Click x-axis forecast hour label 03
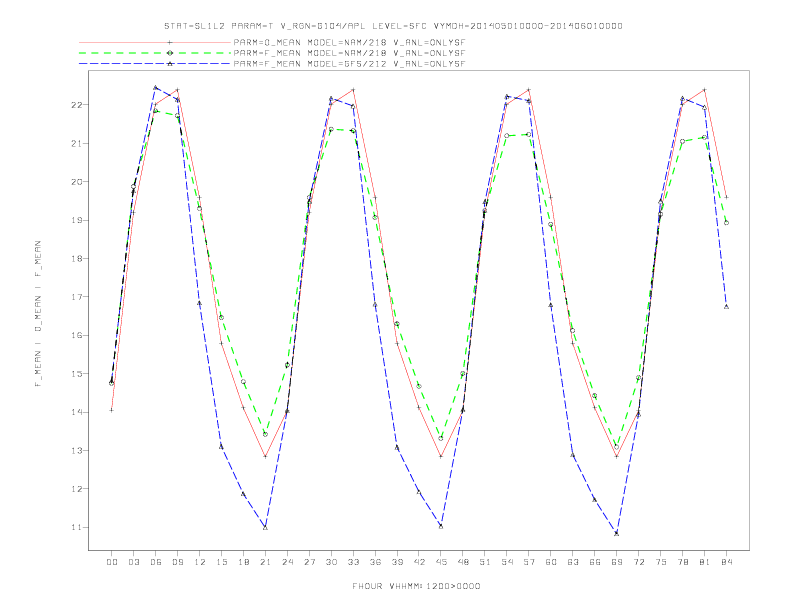The width and height of the screenshot is (792, 612). coord(133,562)
